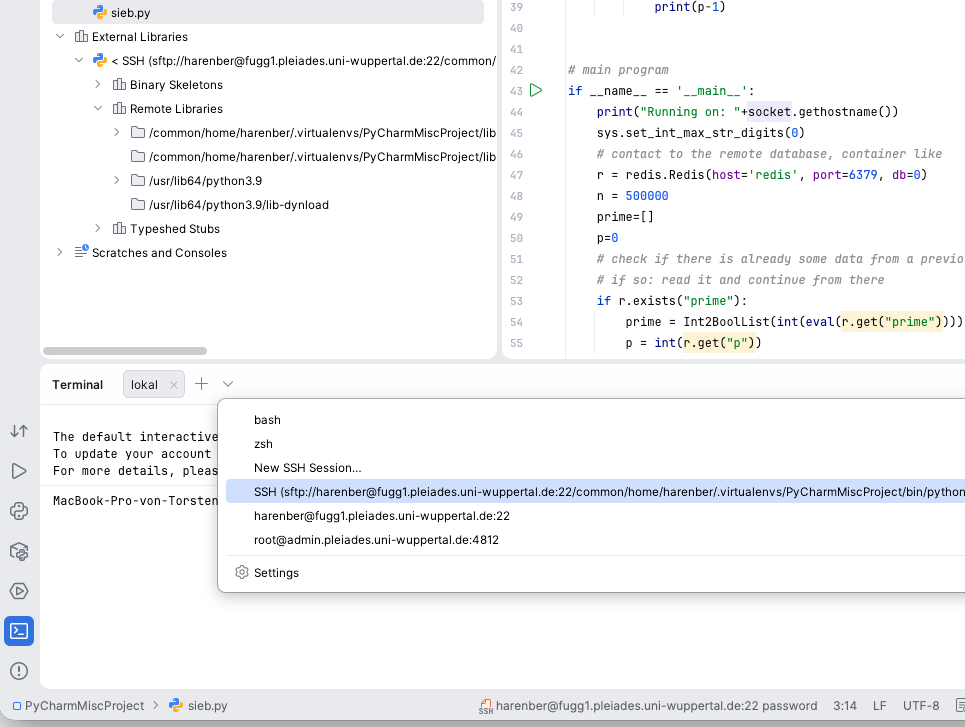Open the Run tool window

click(19, 471)
